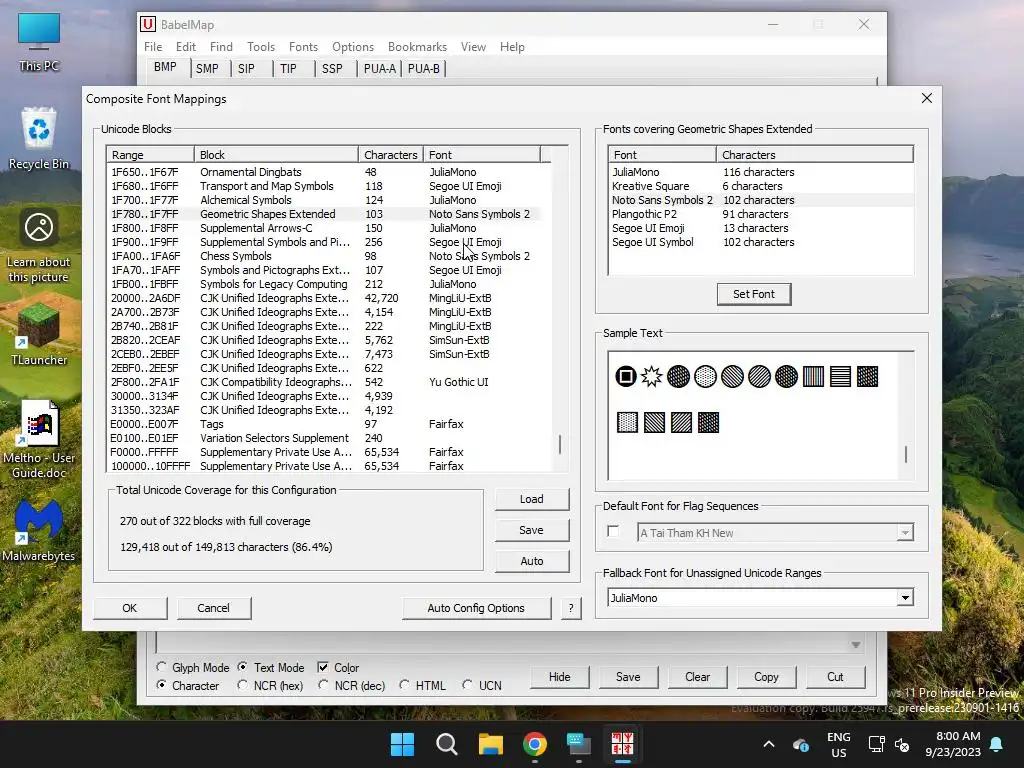Open the notification bell in the tray
Viewport: 1024px width, 768px height.
[997, 744]
